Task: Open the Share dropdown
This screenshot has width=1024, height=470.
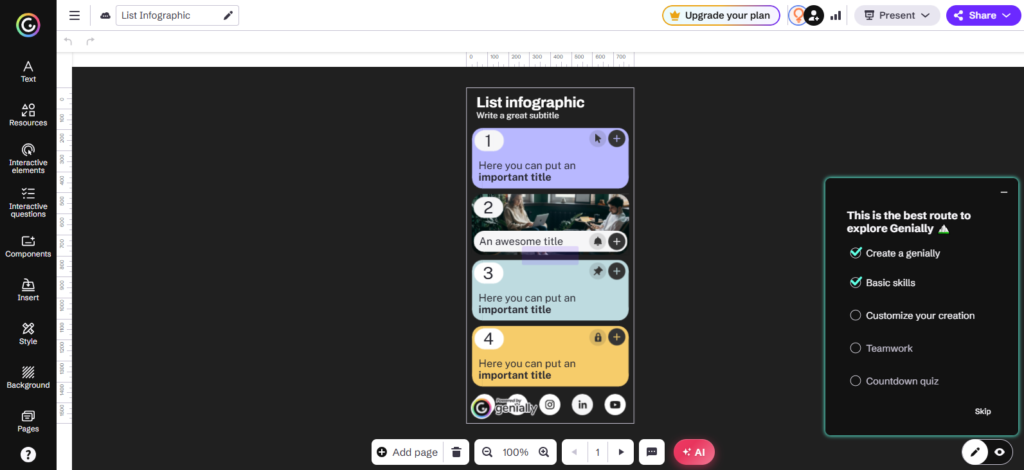Action: [x=982, y=16]
